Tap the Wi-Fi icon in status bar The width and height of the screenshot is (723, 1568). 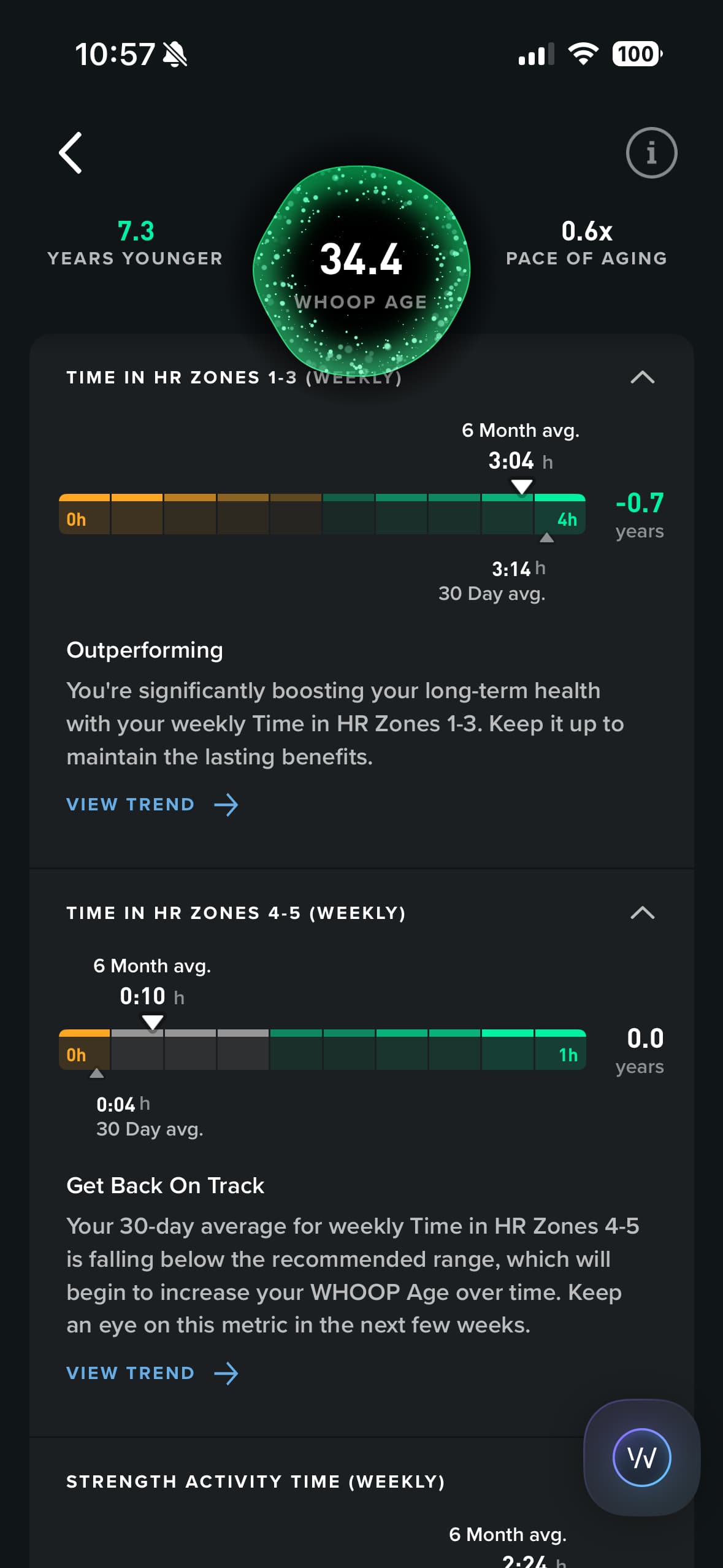click(583, 54)
